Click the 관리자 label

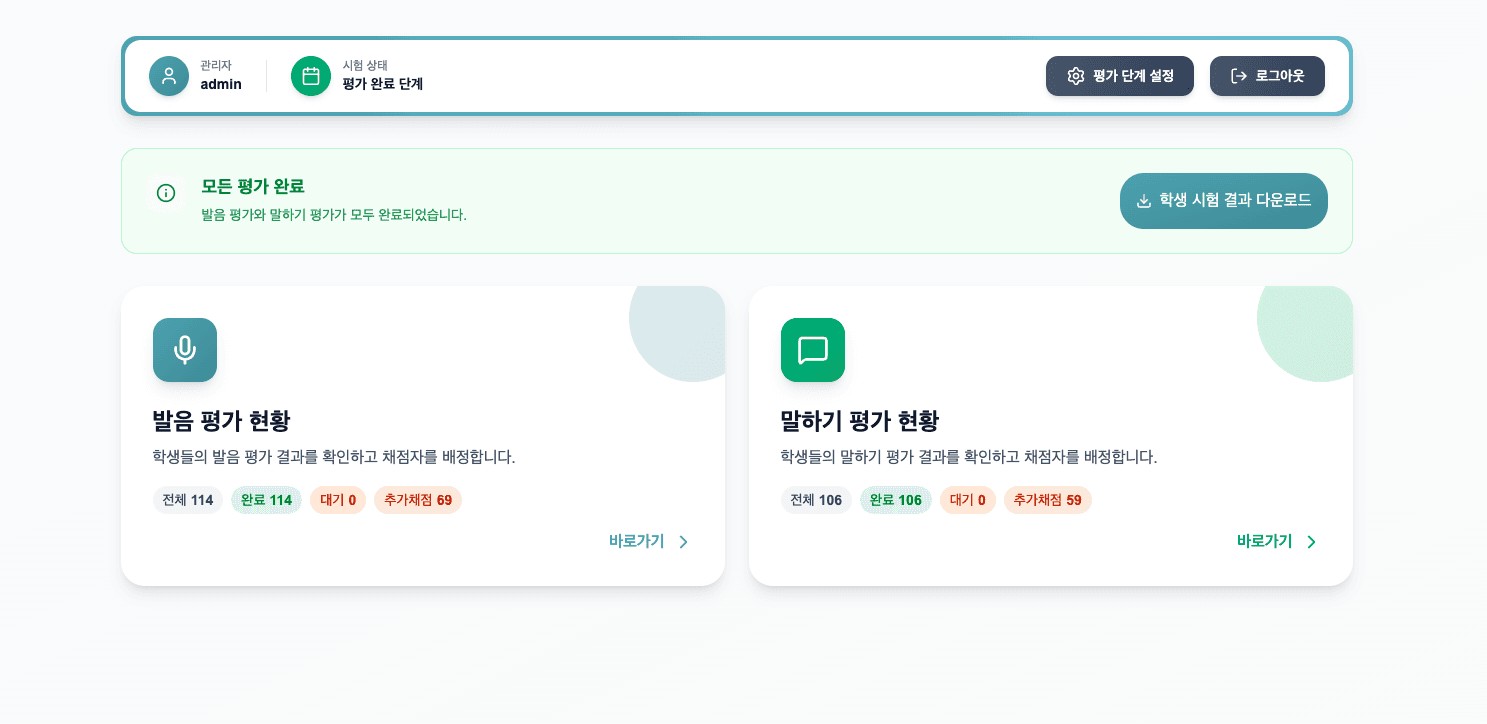click(216, 65)
